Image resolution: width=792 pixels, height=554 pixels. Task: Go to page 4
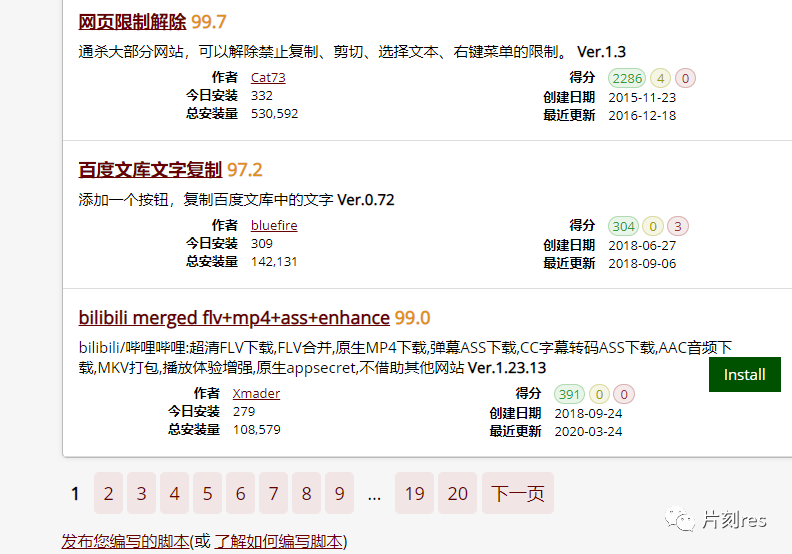(x=174, y=493)
